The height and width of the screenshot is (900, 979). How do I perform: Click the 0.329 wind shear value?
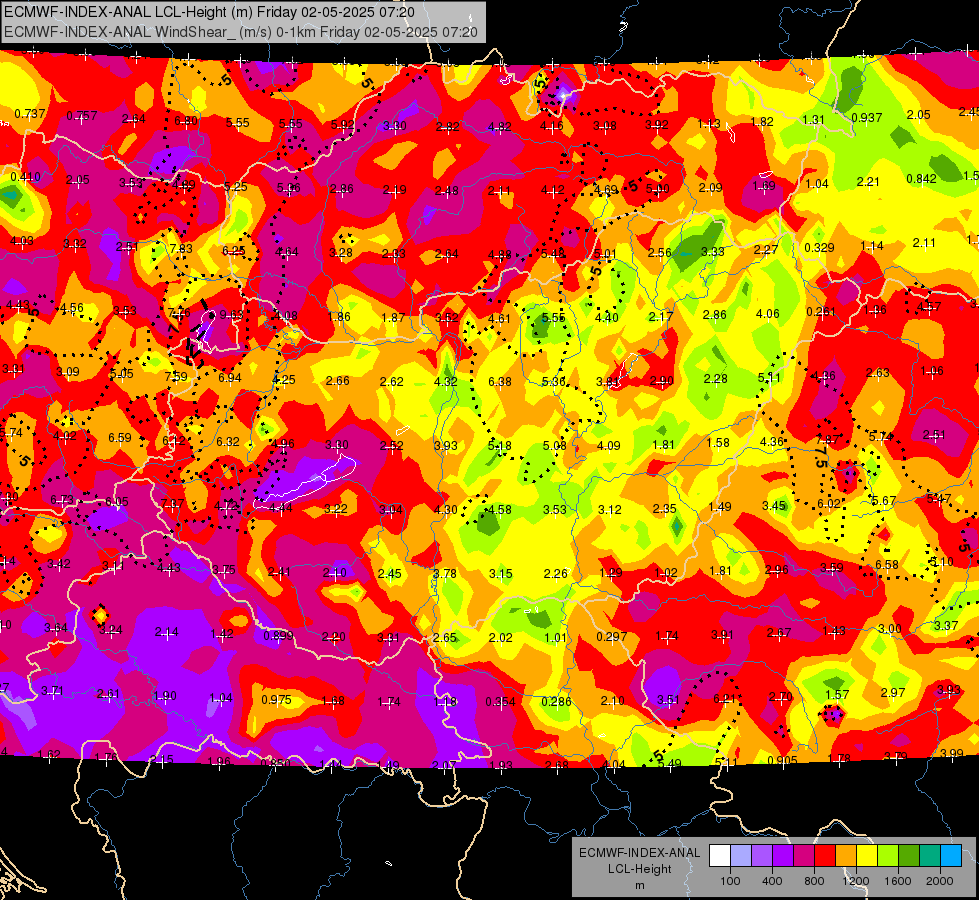[x=819, y=247]
